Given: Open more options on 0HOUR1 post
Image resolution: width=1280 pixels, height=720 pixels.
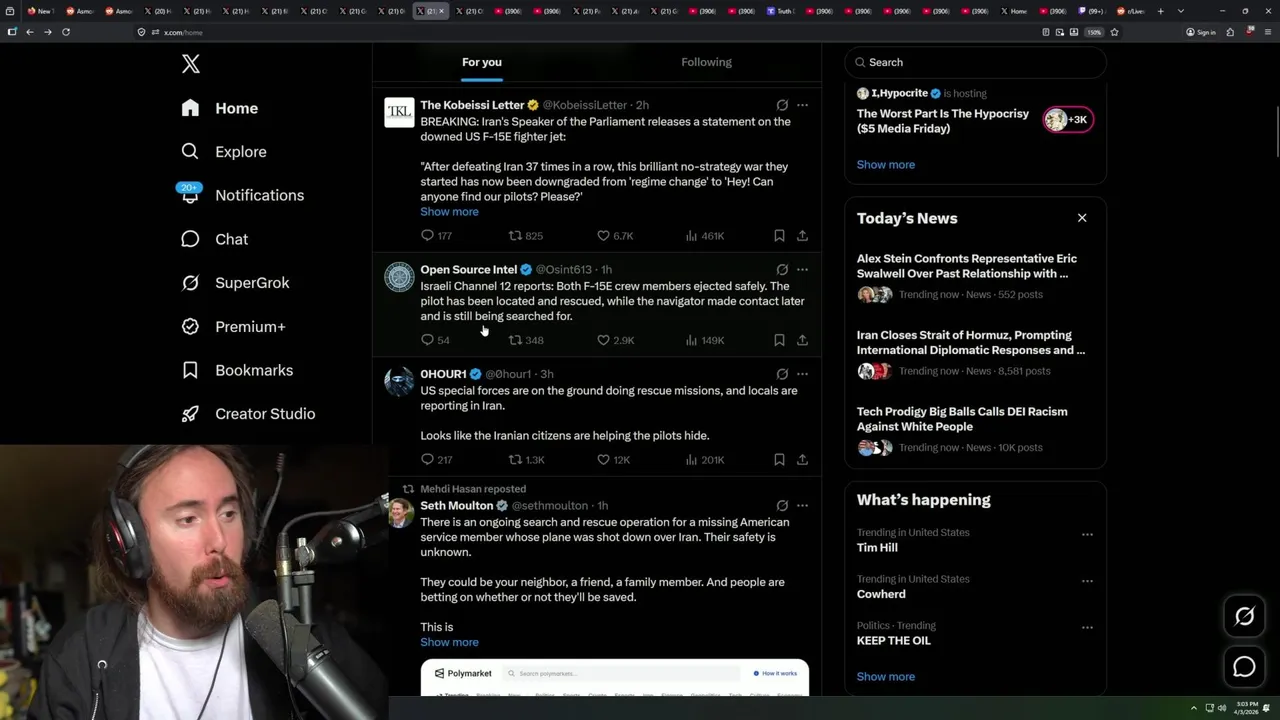Looking at the screenshot, I should pos(802,374).
